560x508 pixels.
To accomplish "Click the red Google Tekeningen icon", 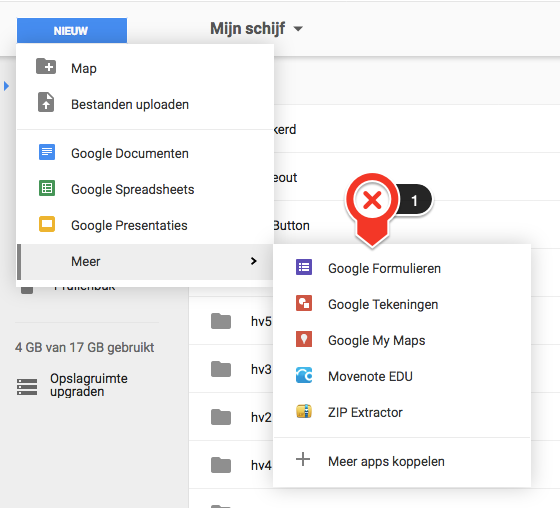I will click(304, 303).
